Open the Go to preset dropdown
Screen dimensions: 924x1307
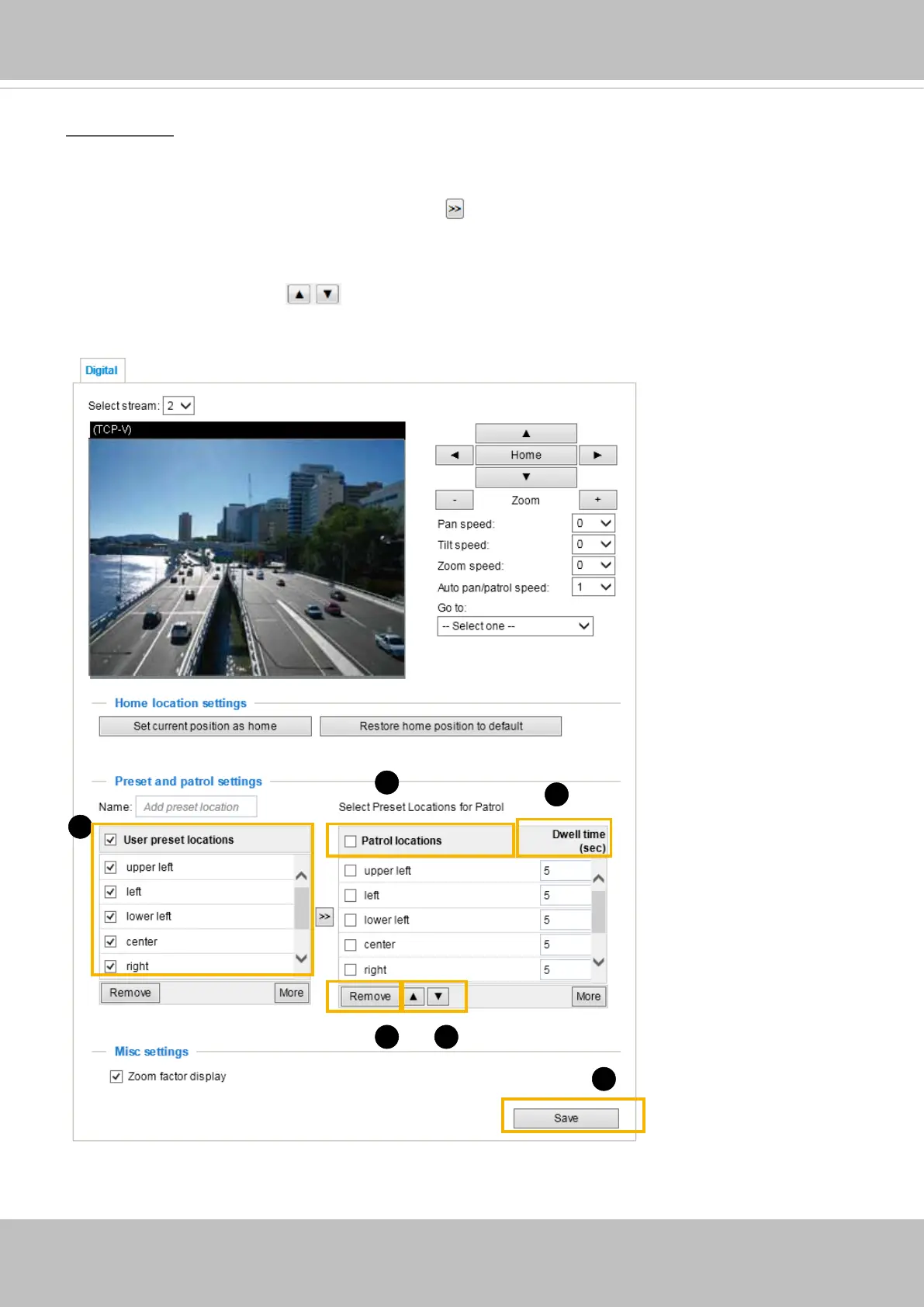[x=515, y=626]
